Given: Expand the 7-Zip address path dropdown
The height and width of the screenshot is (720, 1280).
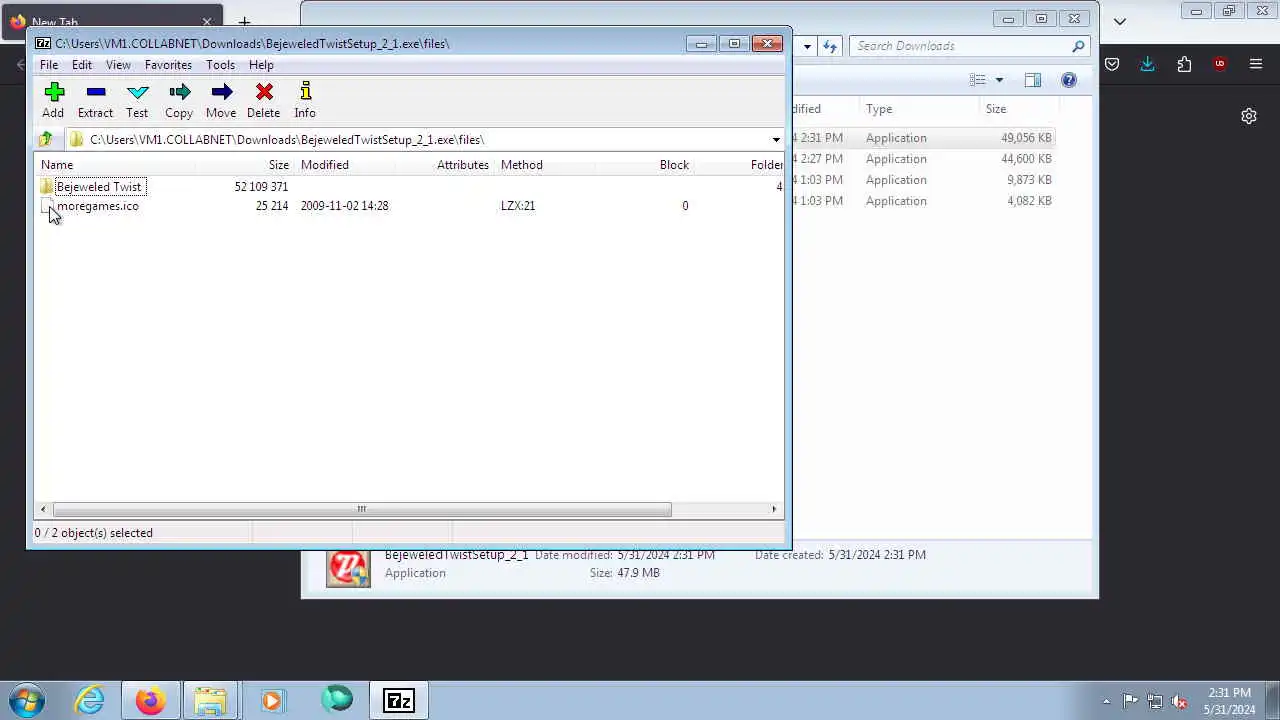Looking at the screenshot, I should [776, 140].
